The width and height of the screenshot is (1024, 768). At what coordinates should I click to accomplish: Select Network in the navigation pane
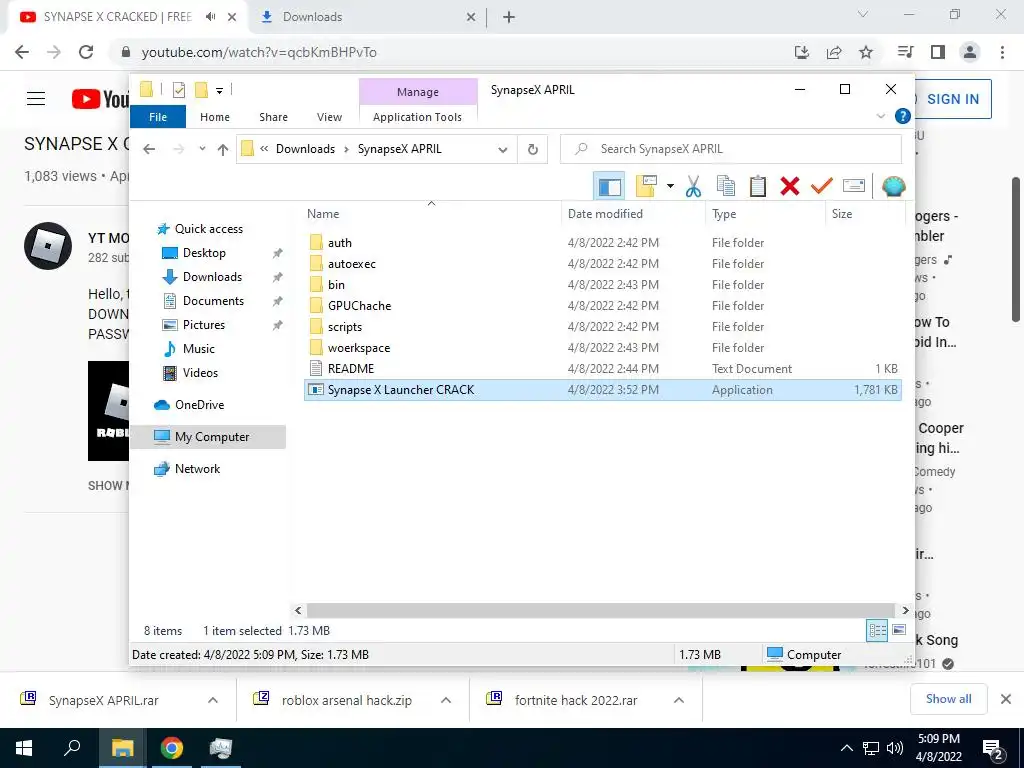(x=197, y=469)
